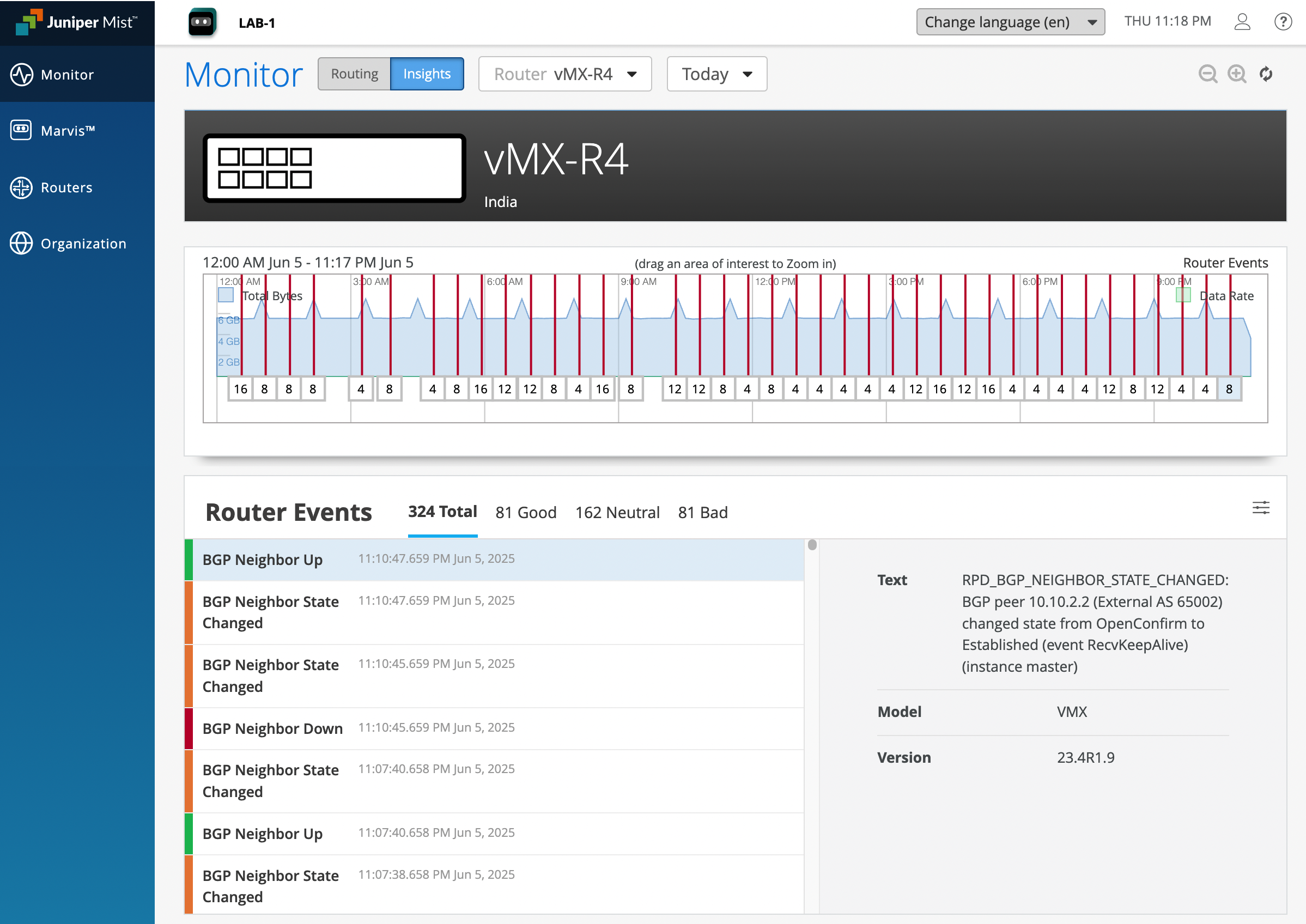Click the zoom out magnifier icon

click(1207, 74)
